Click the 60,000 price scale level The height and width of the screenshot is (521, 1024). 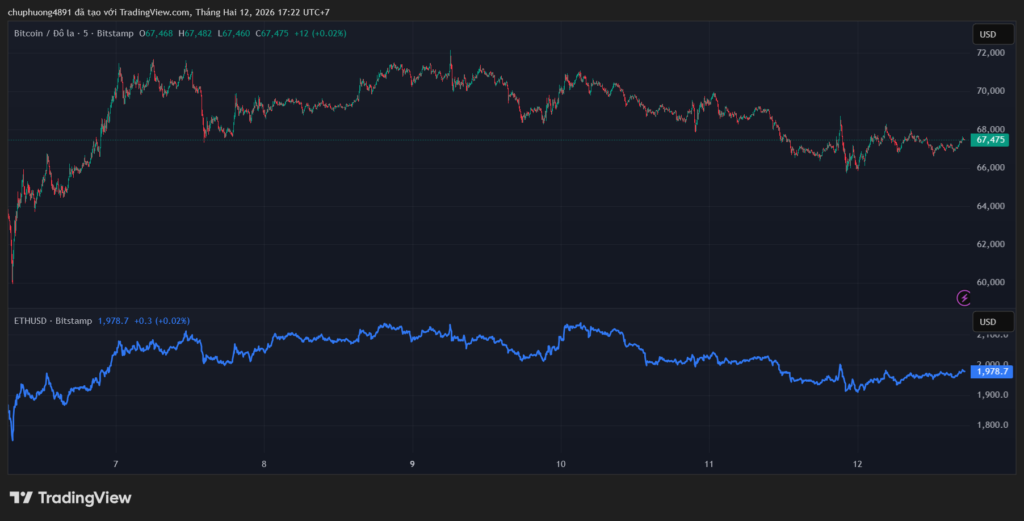[x=990, y=282]
